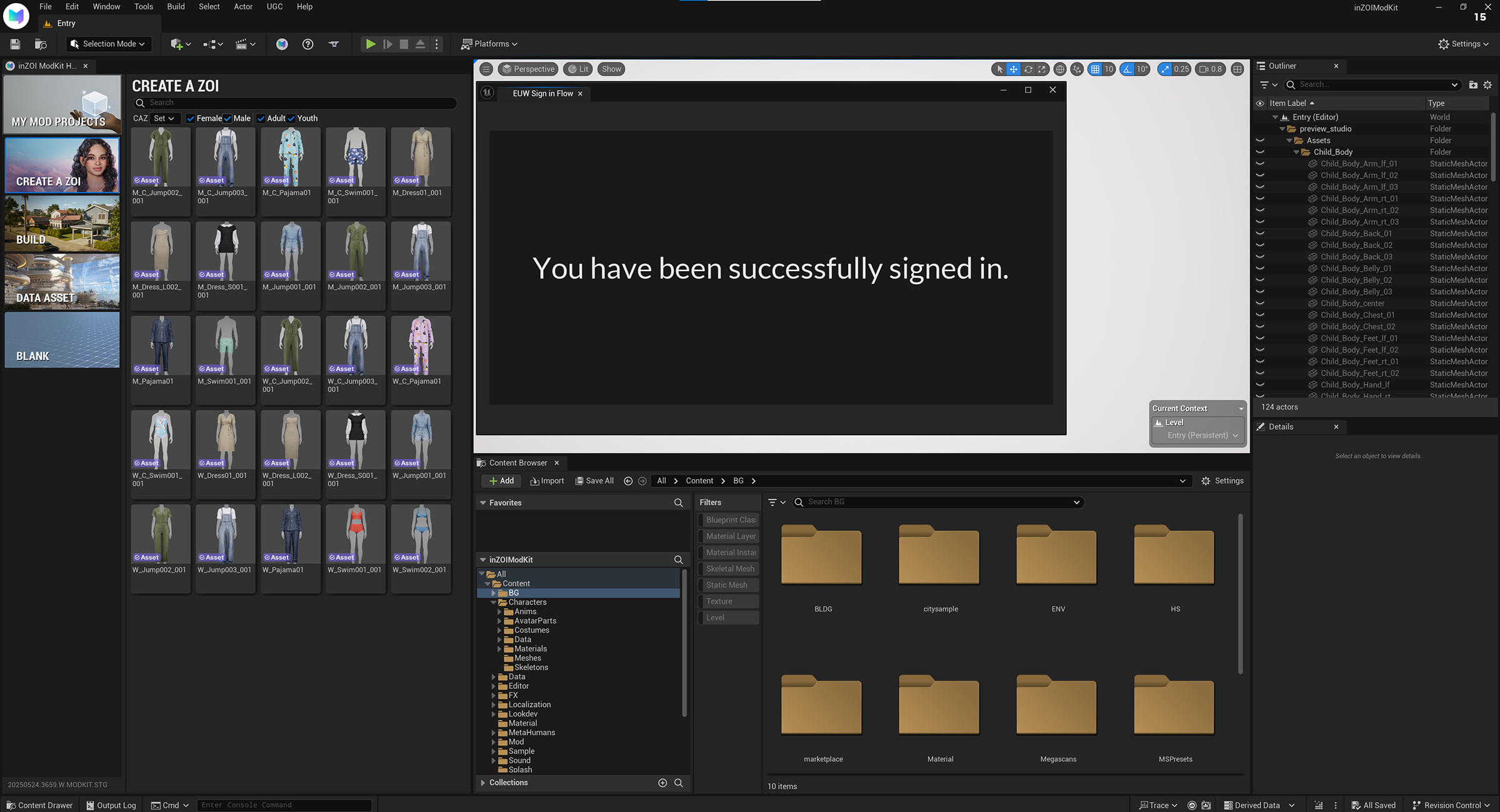This screenshot has width=1500, height=812.
Task: Click the Search BG input field
Action: coord(937,502)
